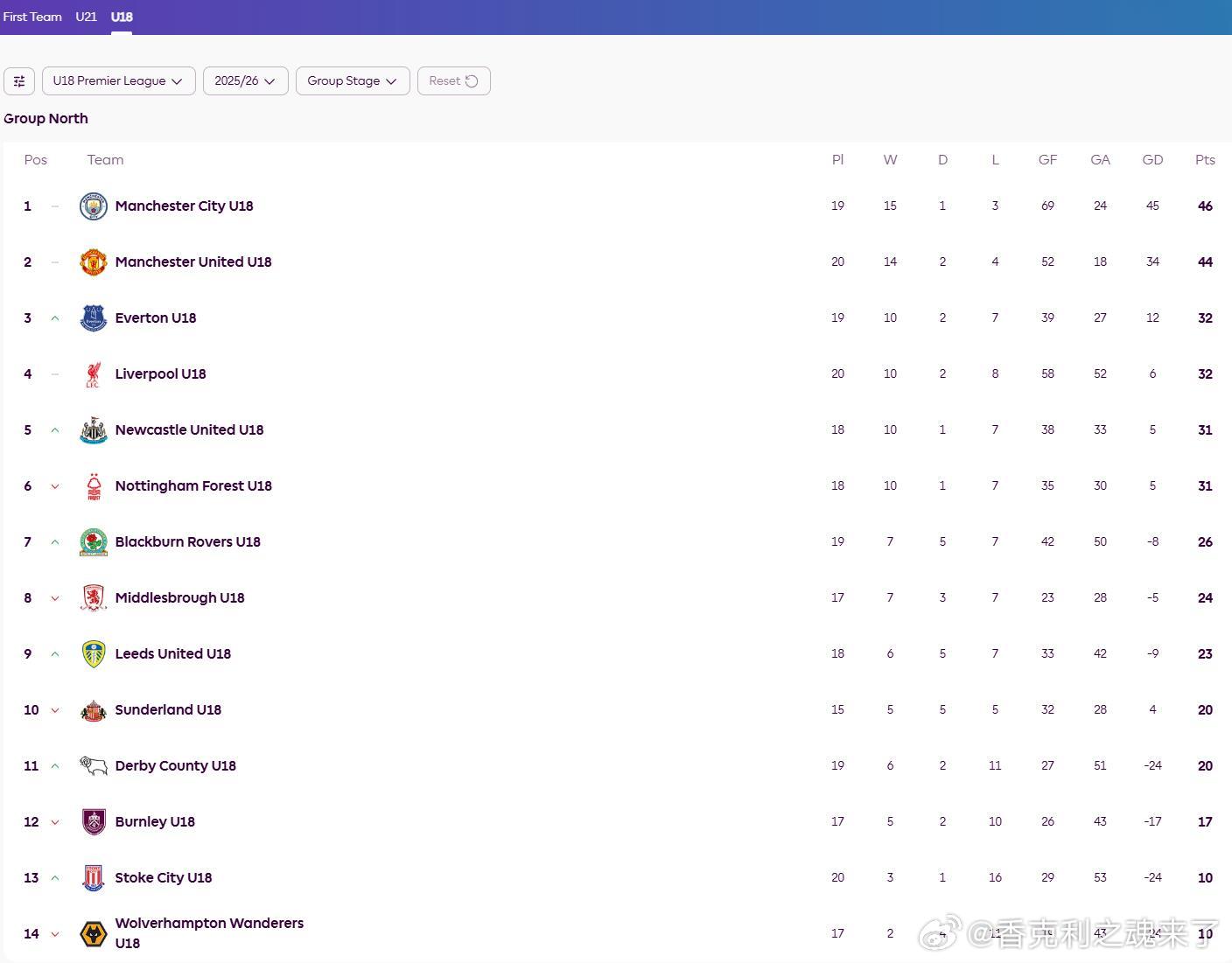Open the Stoke City U18 team link
Image resolution: width=1232 pixels, height=963 pixels.
pos(164,878)
